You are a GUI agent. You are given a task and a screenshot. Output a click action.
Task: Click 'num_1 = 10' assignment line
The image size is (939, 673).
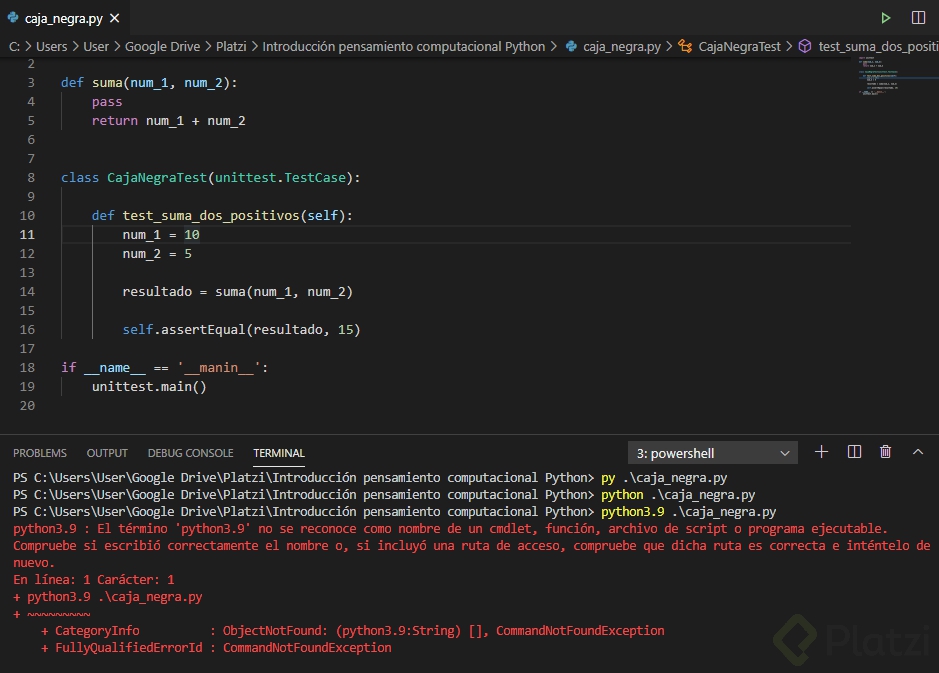coord(161,235)
